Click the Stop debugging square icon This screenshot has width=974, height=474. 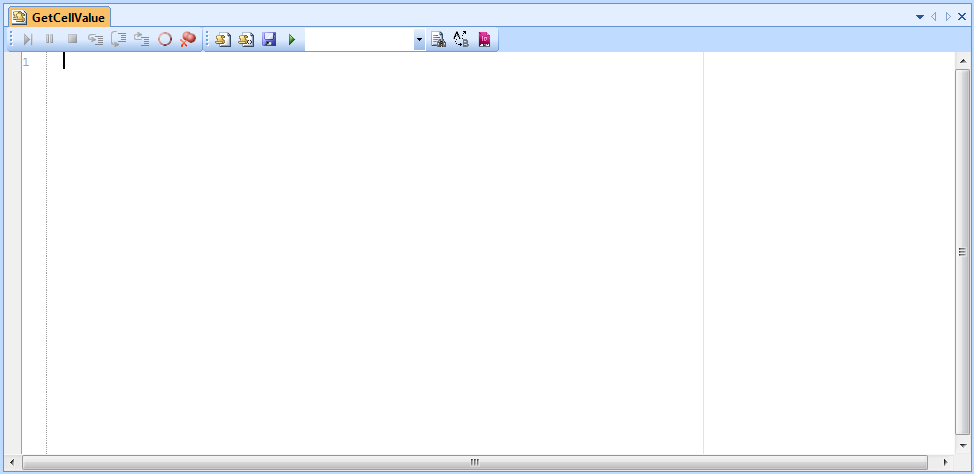pos(72,40)
